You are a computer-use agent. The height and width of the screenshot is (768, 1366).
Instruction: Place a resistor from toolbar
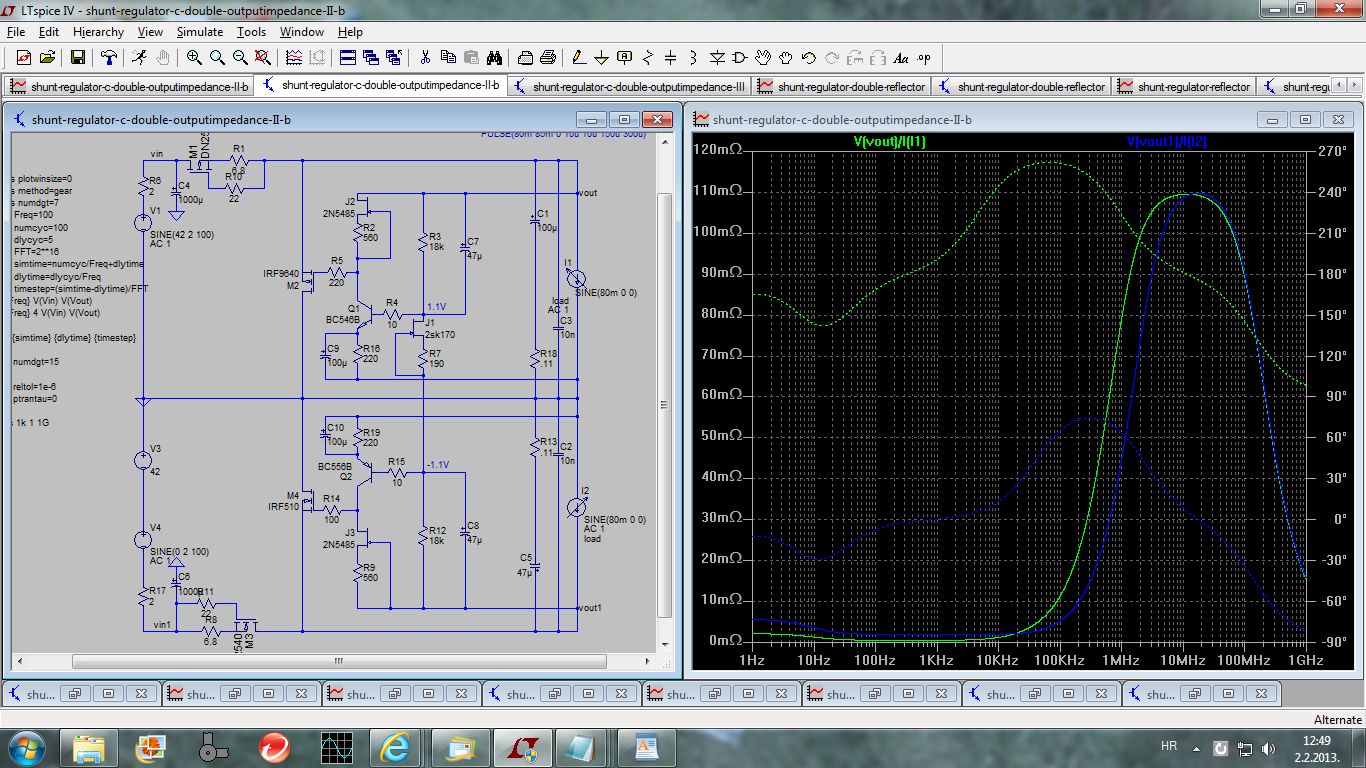(x=648, y=57)
